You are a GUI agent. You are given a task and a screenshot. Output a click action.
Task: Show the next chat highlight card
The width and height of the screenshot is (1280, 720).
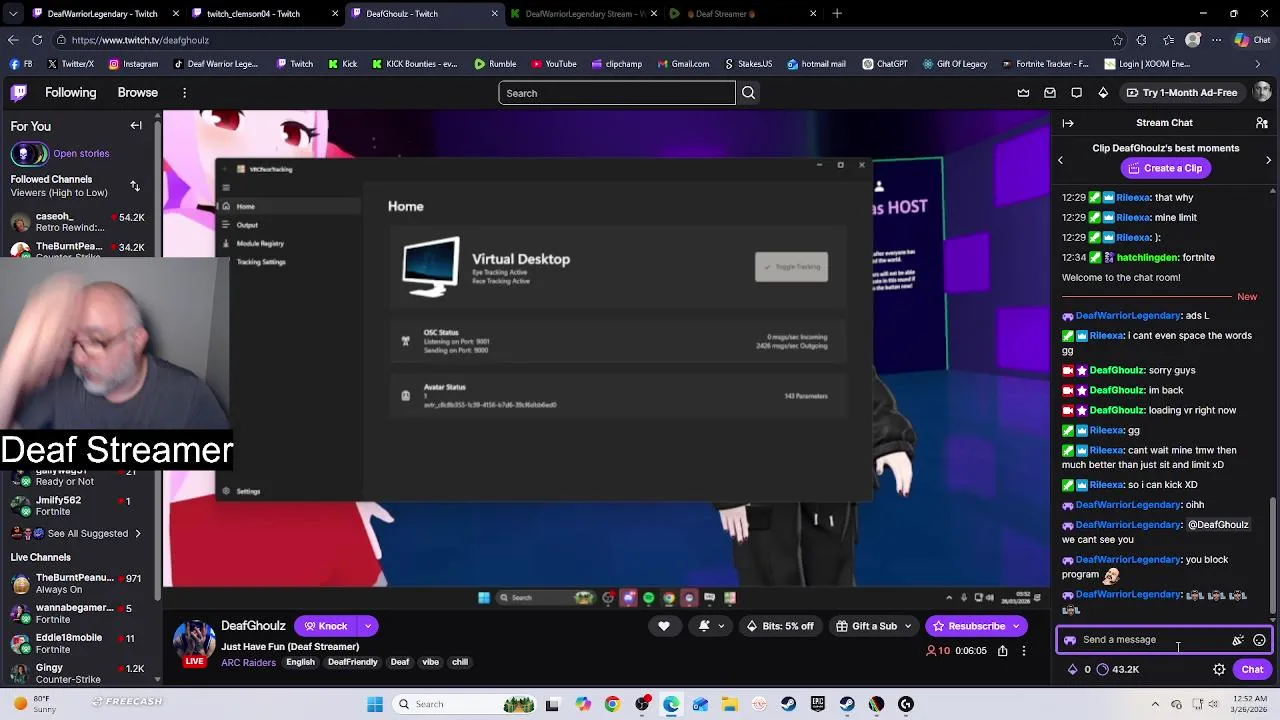(1268, 160)
